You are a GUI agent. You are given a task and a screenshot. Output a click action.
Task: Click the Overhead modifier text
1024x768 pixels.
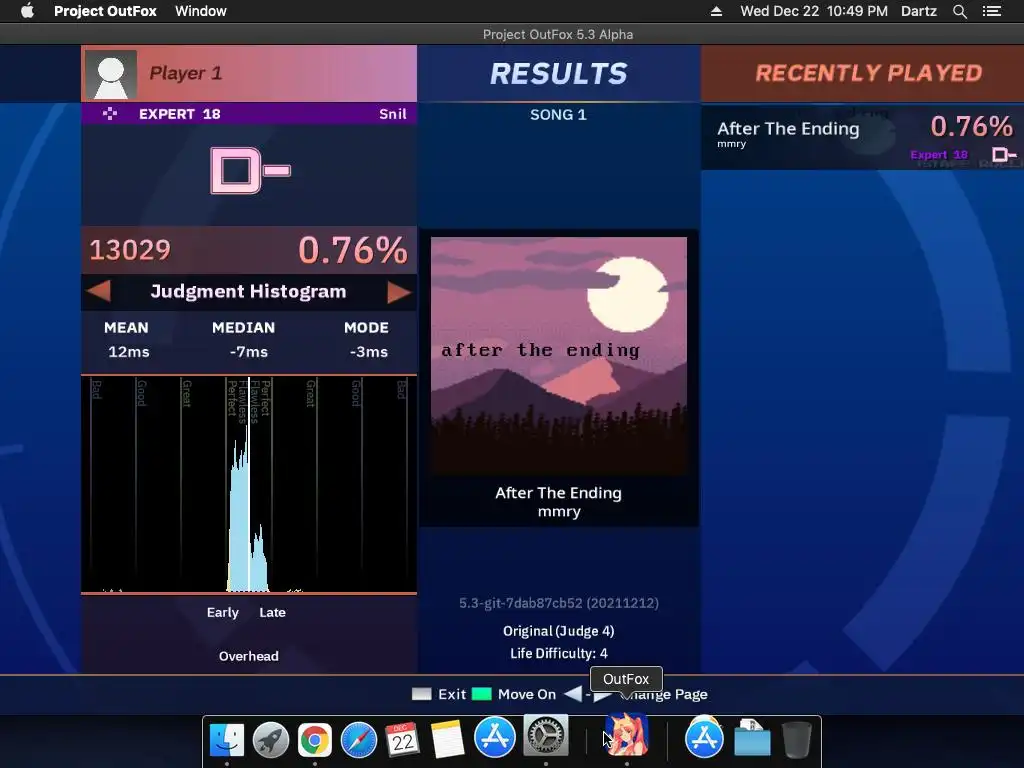click(249, 656)
